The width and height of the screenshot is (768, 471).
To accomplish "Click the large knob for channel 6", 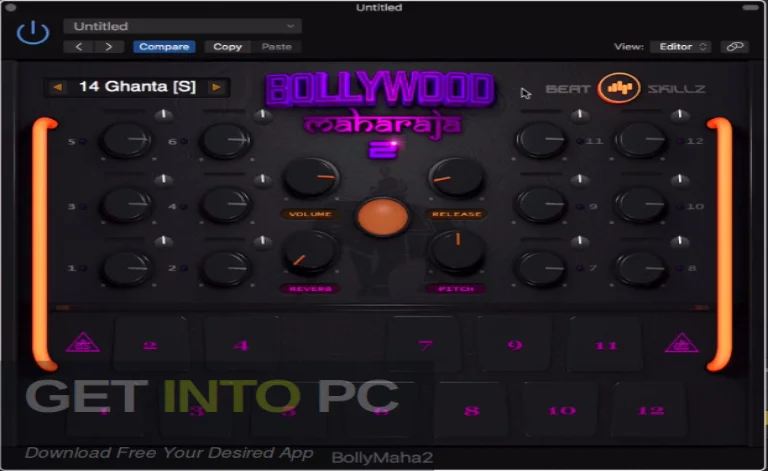I will pyautogui.click(x=226, y=140).
